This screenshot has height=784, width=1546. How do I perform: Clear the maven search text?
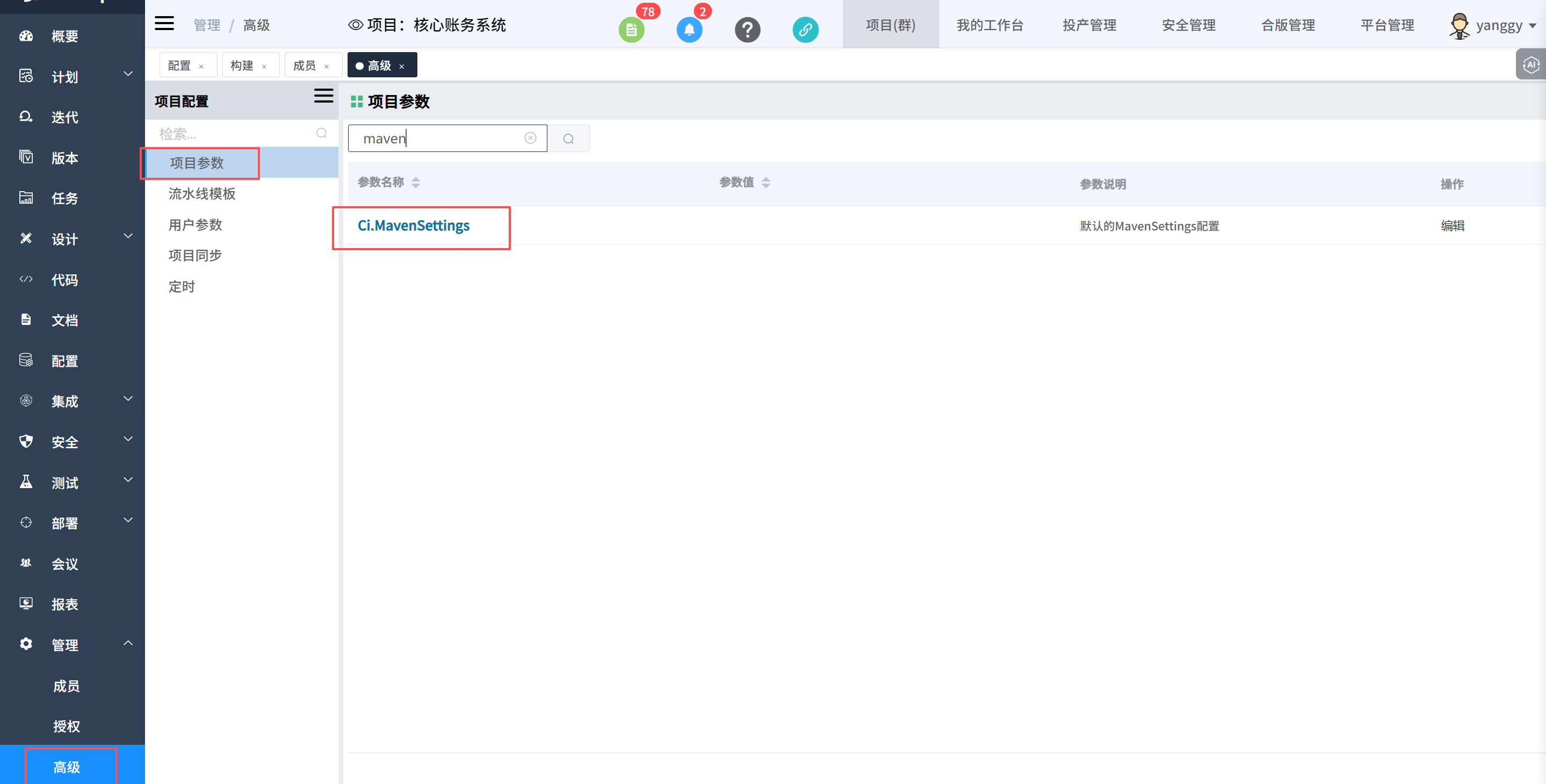[530, 138]
